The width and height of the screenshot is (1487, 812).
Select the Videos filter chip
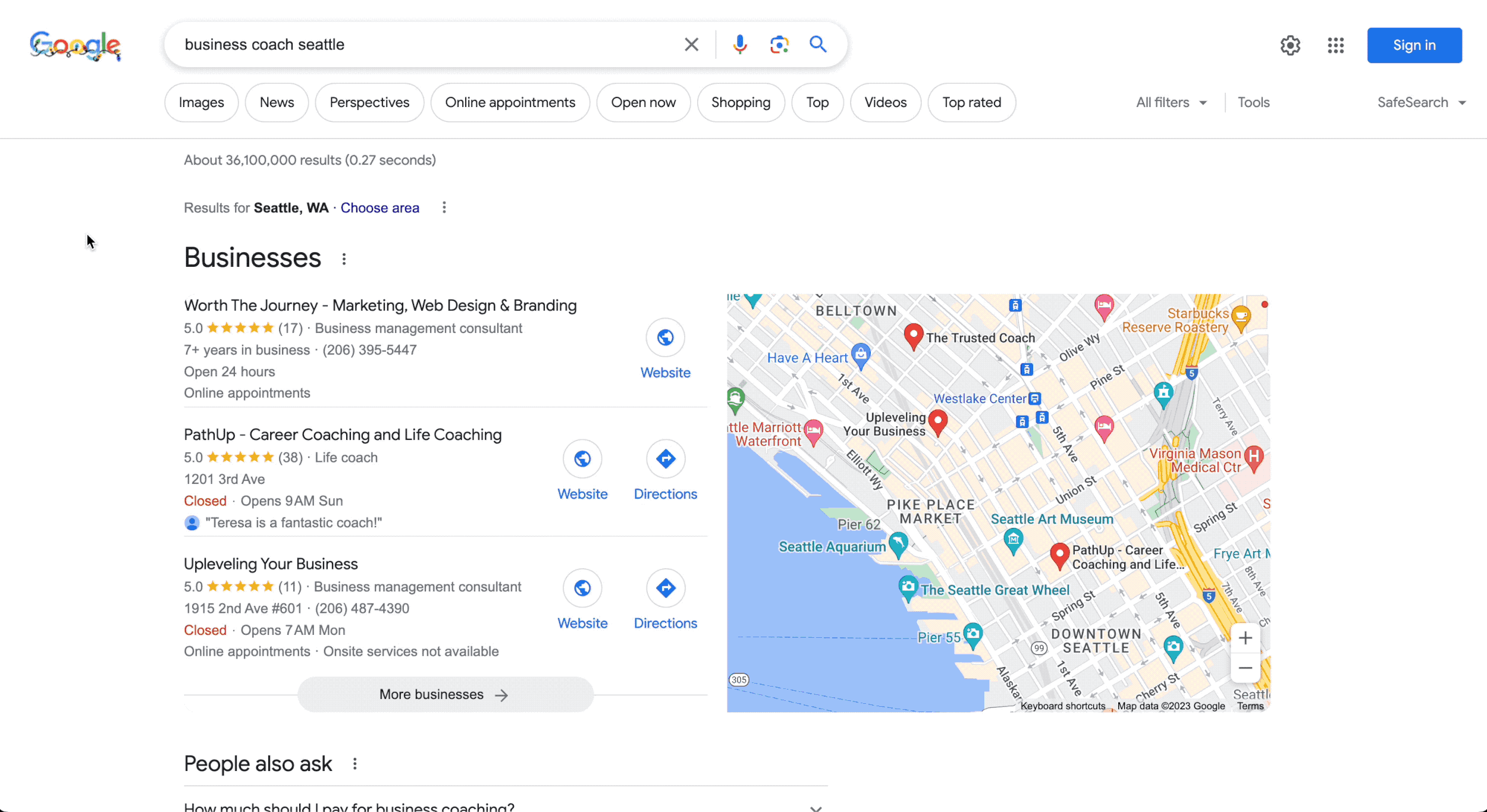pos(885,102)
